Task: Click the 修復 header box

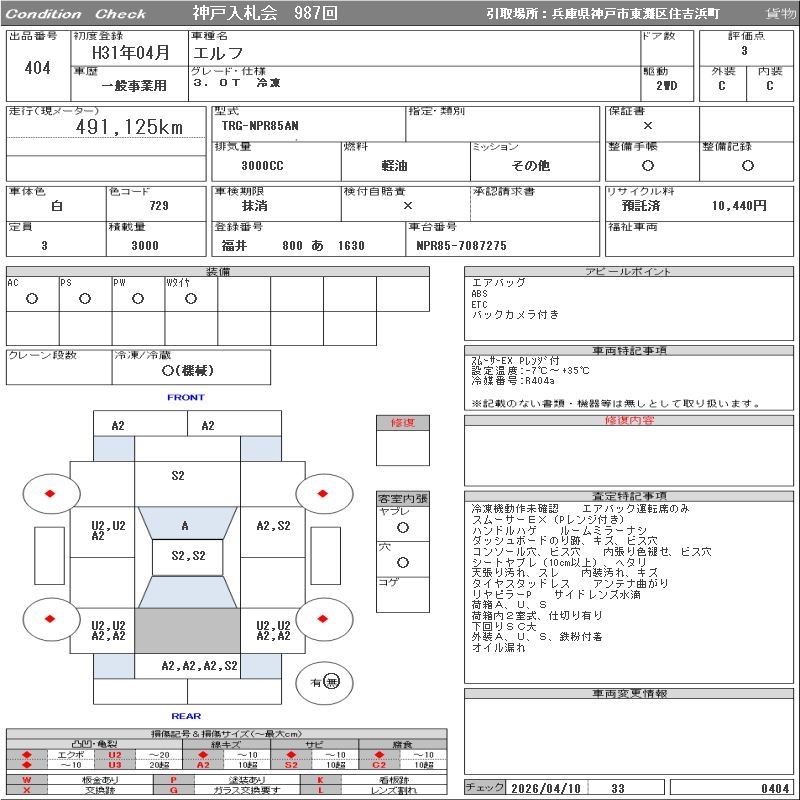Action: point(403,423)
